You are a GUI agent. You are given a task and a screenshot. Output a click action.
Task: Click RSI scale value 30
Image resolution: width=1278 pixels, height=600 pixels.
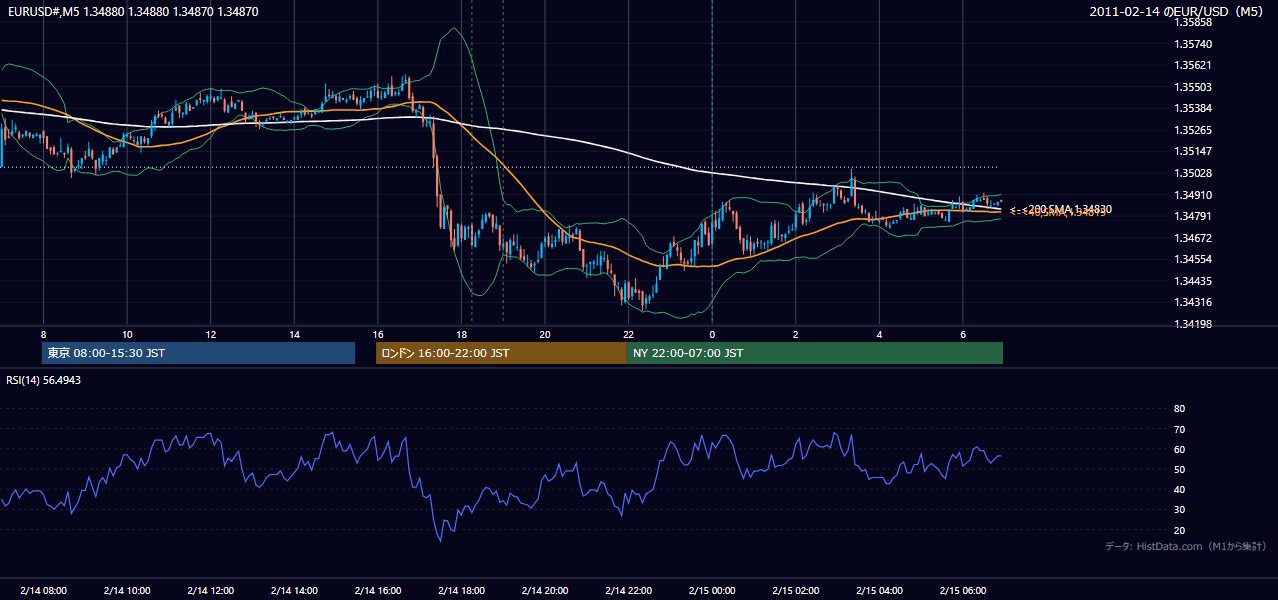click(1179, 510)
